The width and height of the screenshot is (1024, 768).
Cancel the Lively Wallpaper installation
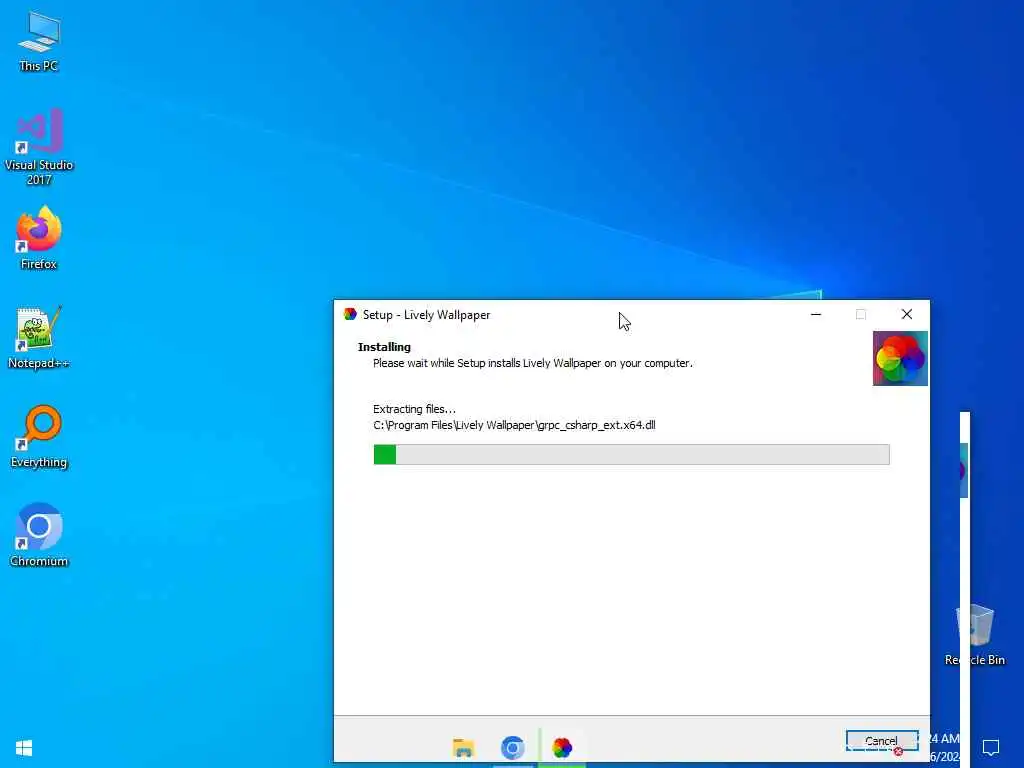[x=882, y=741]
